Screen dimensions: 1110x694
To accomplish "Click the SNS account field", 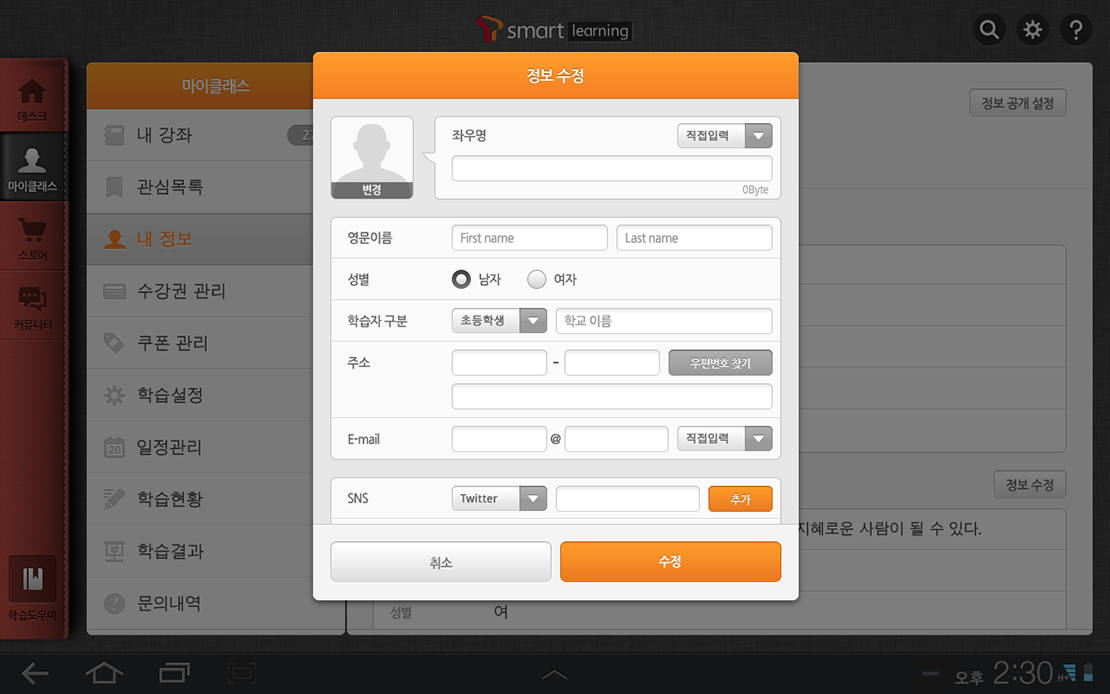I will (627, 499).
